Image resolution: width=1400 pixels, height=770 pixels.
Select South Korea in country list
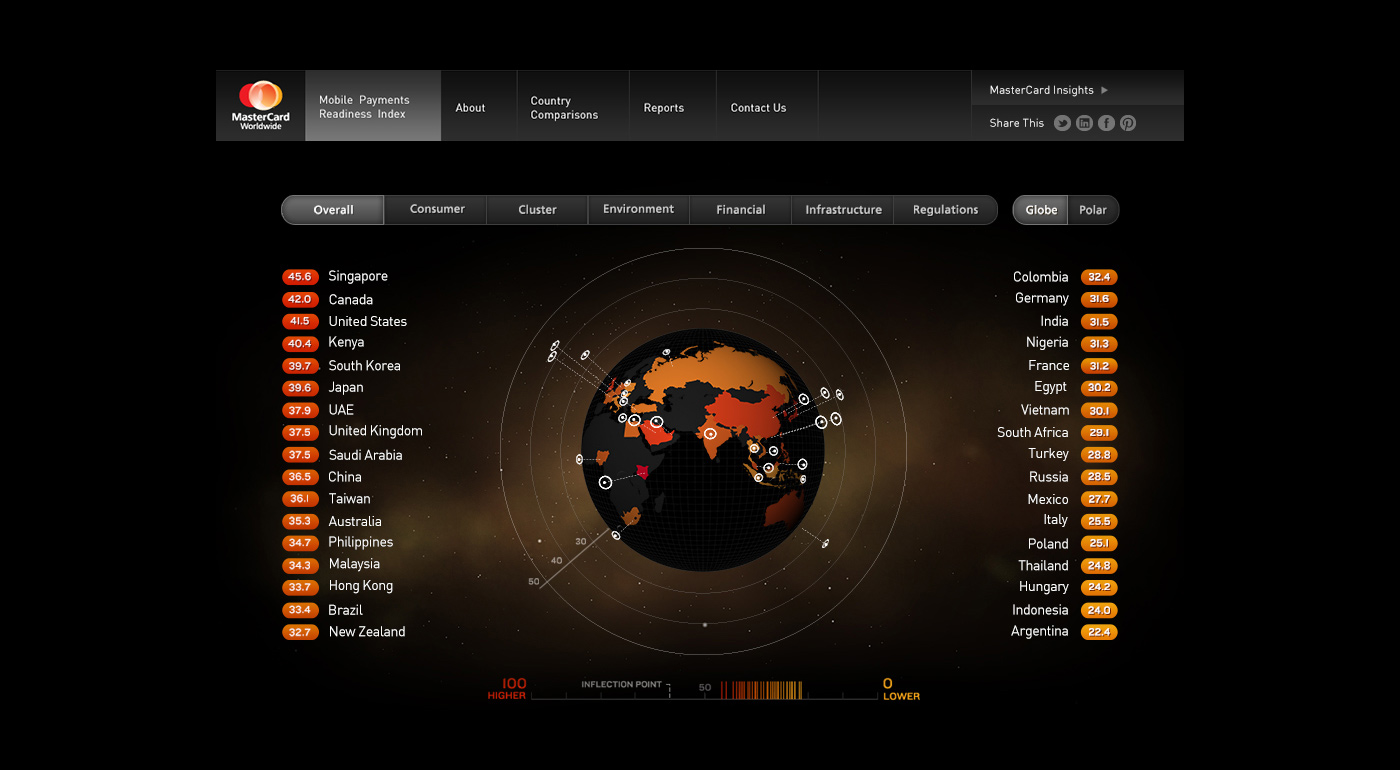[364, 366]
